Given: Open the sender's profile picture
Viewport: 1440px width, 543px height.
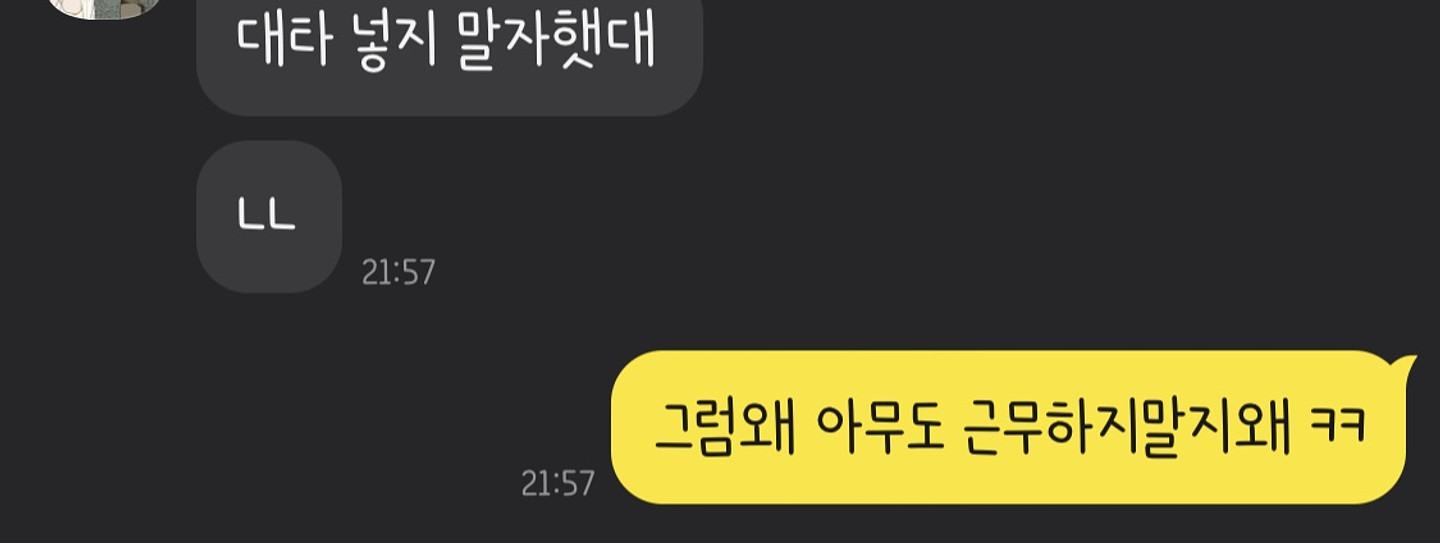Looking at the screenshot, I should click(106, 8).
